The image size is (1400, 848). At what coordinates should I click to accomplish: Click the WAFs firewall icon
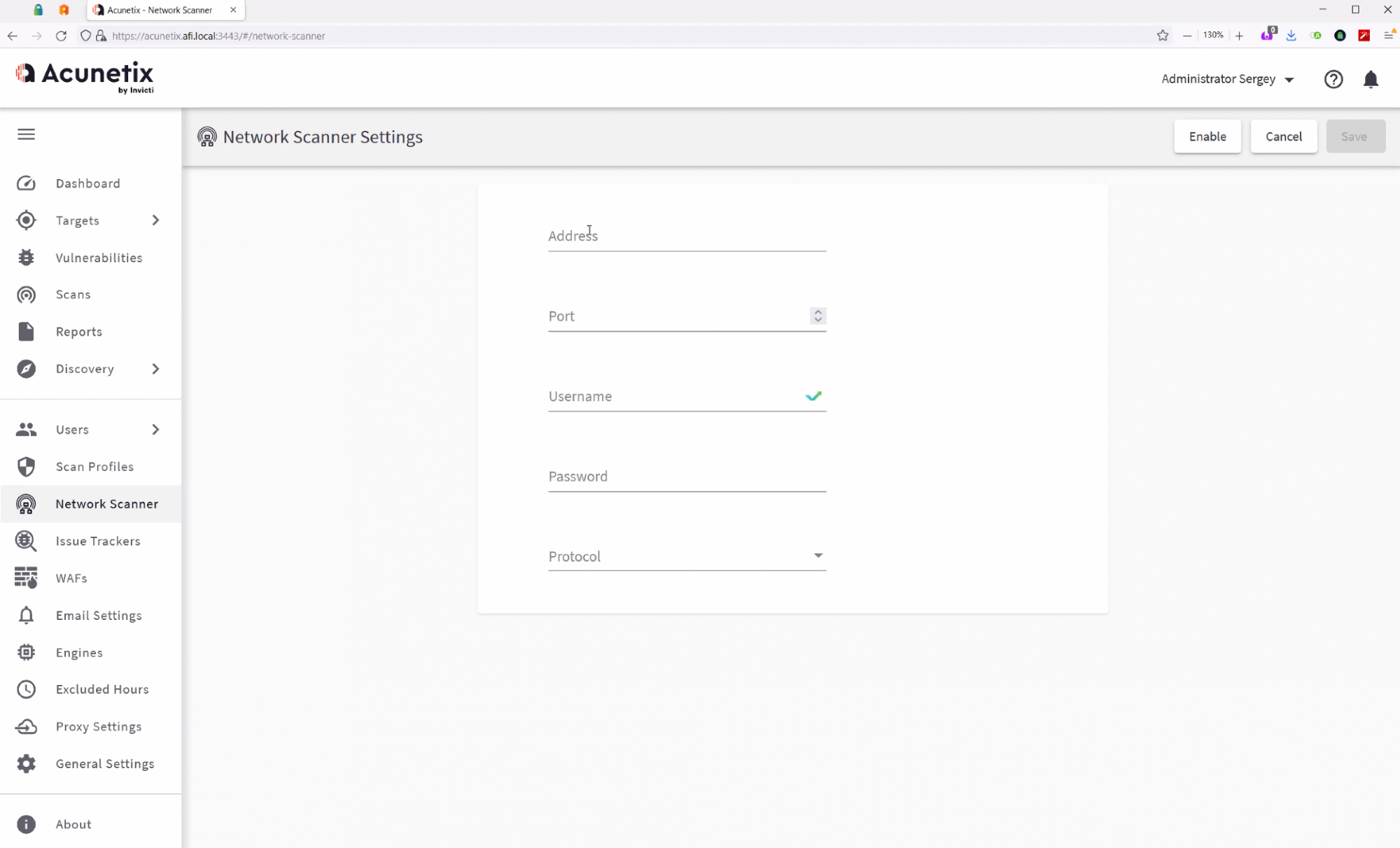click(26, 578)
